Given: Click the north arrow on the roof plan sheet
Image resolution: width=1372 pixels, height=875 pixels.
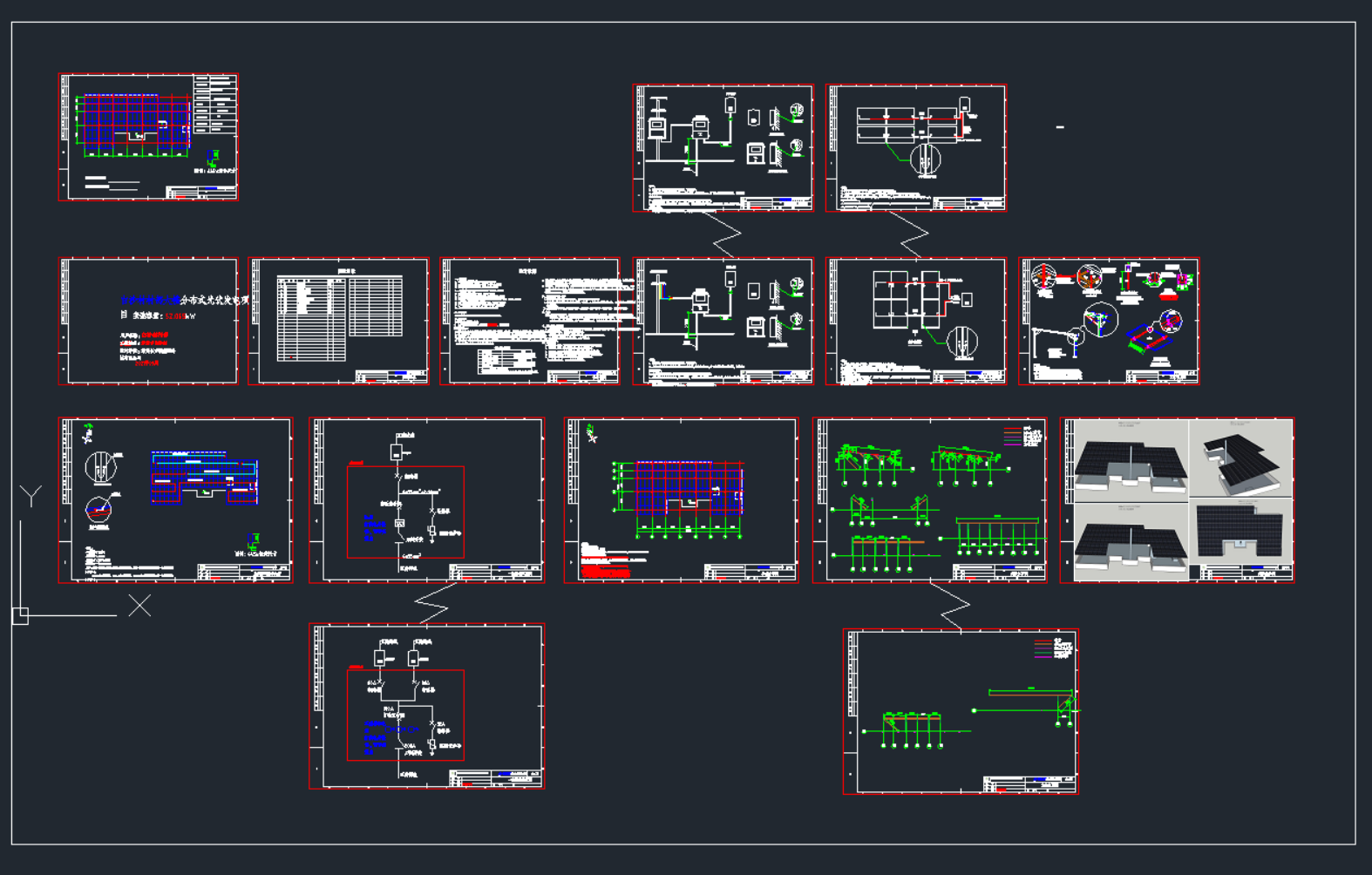Looking at the screenshot, I should point(591,433).
